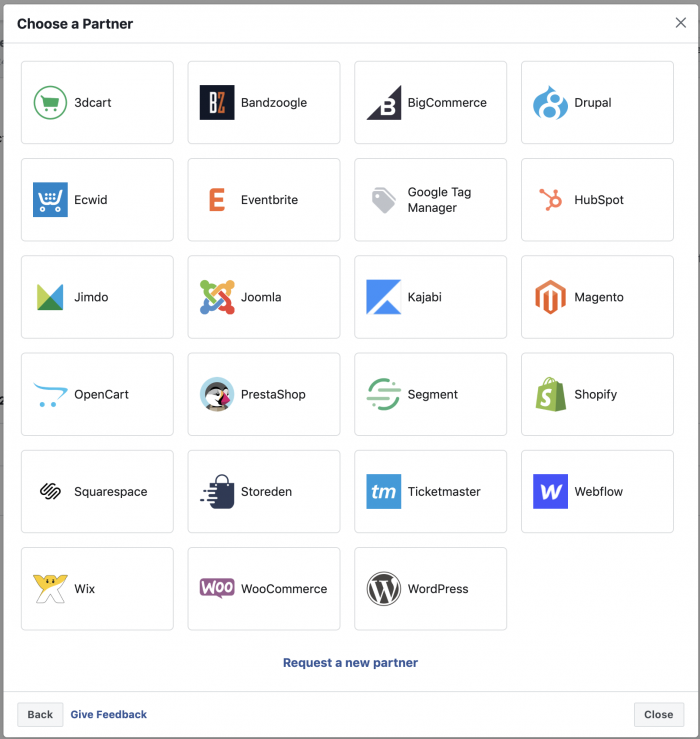700x739 pixels.
Task: Click the Bandzoogle BZ logo
Action: click(217, 102)
